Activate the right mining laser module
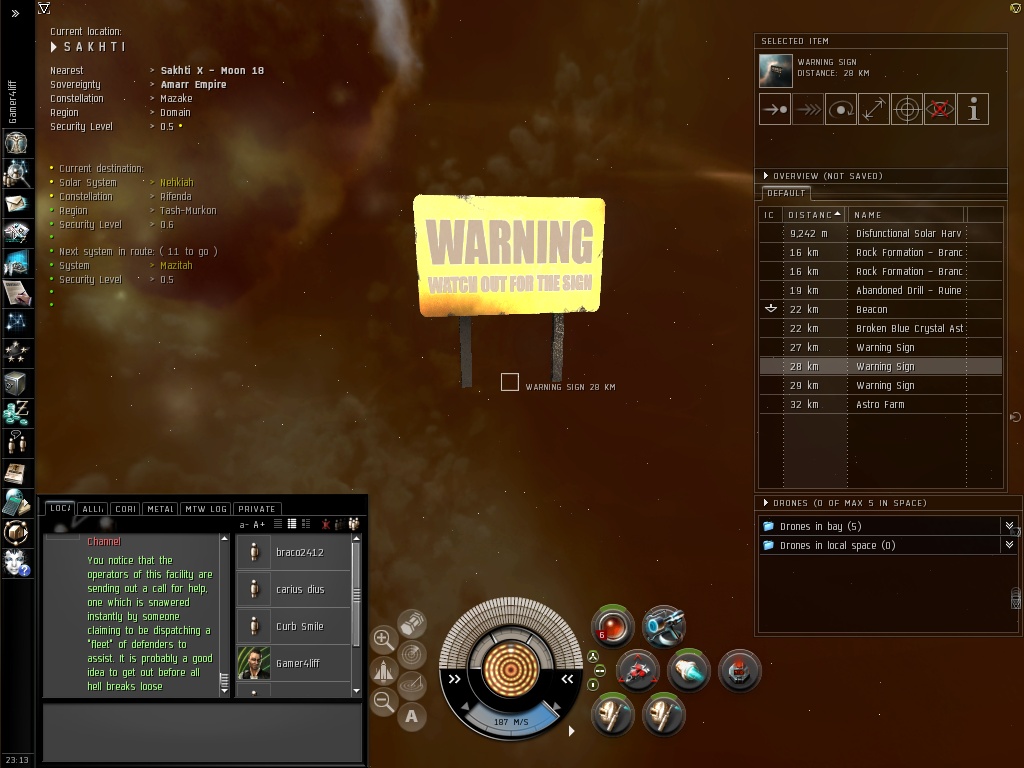This screenshot has width=1024, height=768. click(663, 714)
